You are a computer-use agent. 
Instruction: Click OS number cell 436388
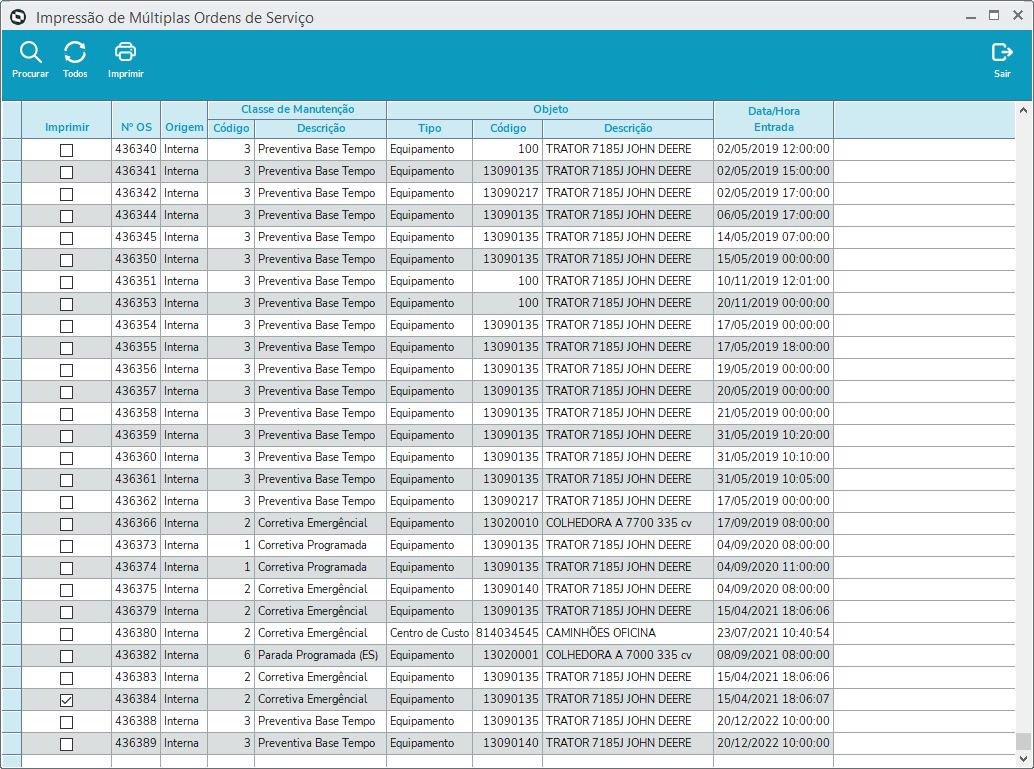[x=136, y=721]
